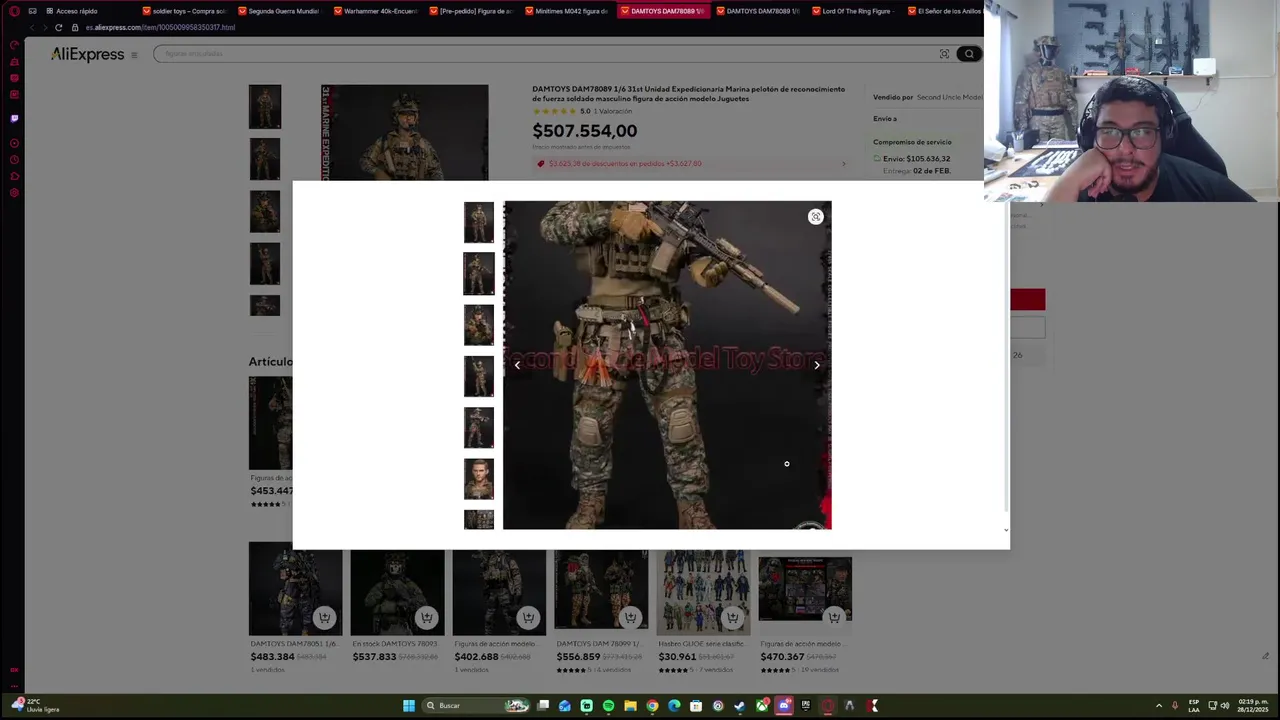This screenshot has height=720, width=1280.
Task: Click the price $507.554,00
Action: [585, 131]
